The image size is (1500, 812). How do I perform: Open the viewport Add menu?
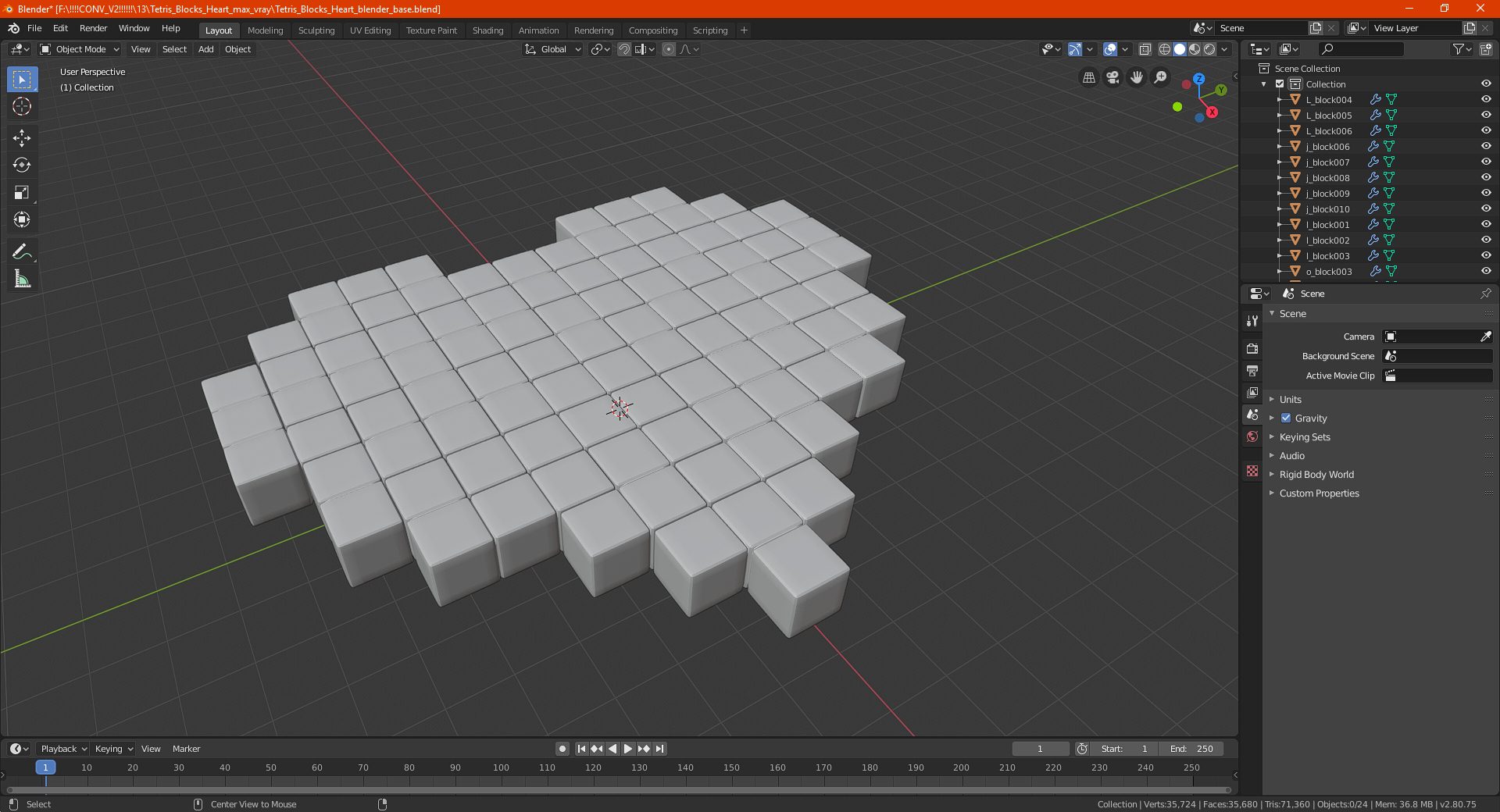click(x=206, y=49)
